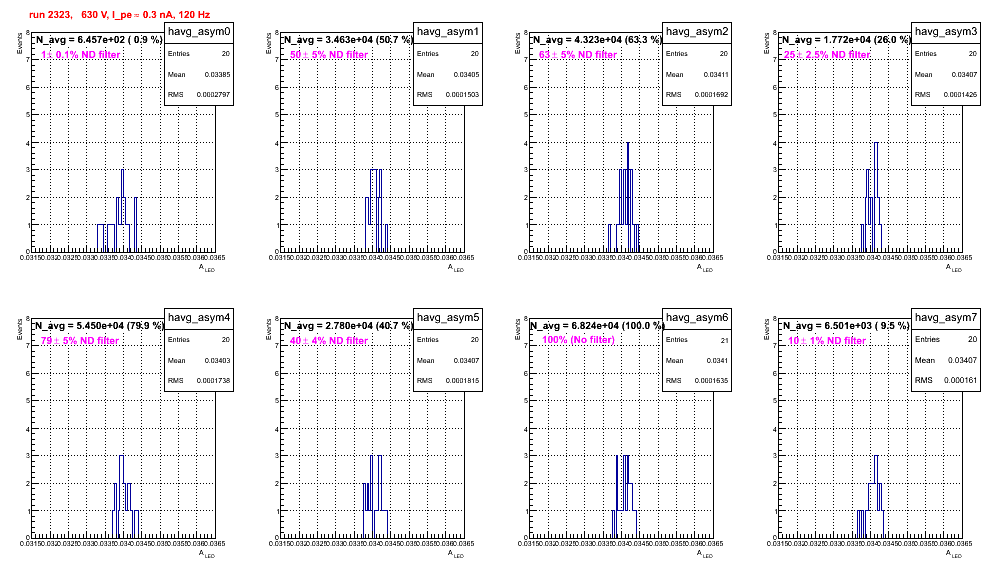Select the havg_asym1 stats box title
This screenshot has height=572, width=996.
click(448, 32)
